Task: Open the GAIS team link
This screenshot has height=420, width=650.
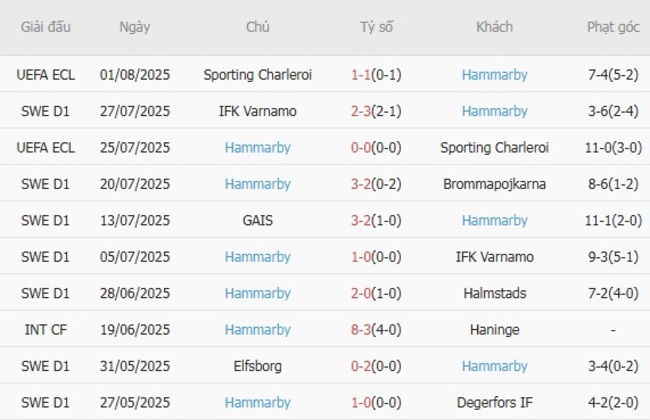Action: (257, 220)
